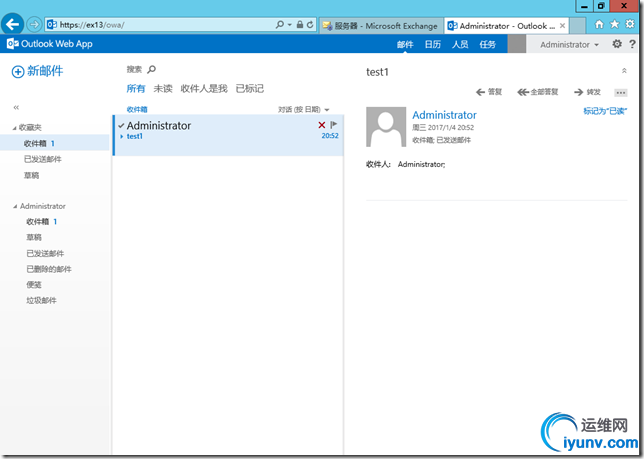
Task: Open Sent Items (已发送邮件) under Favorites
Action: pyautogui.click(x=43, y=159)
